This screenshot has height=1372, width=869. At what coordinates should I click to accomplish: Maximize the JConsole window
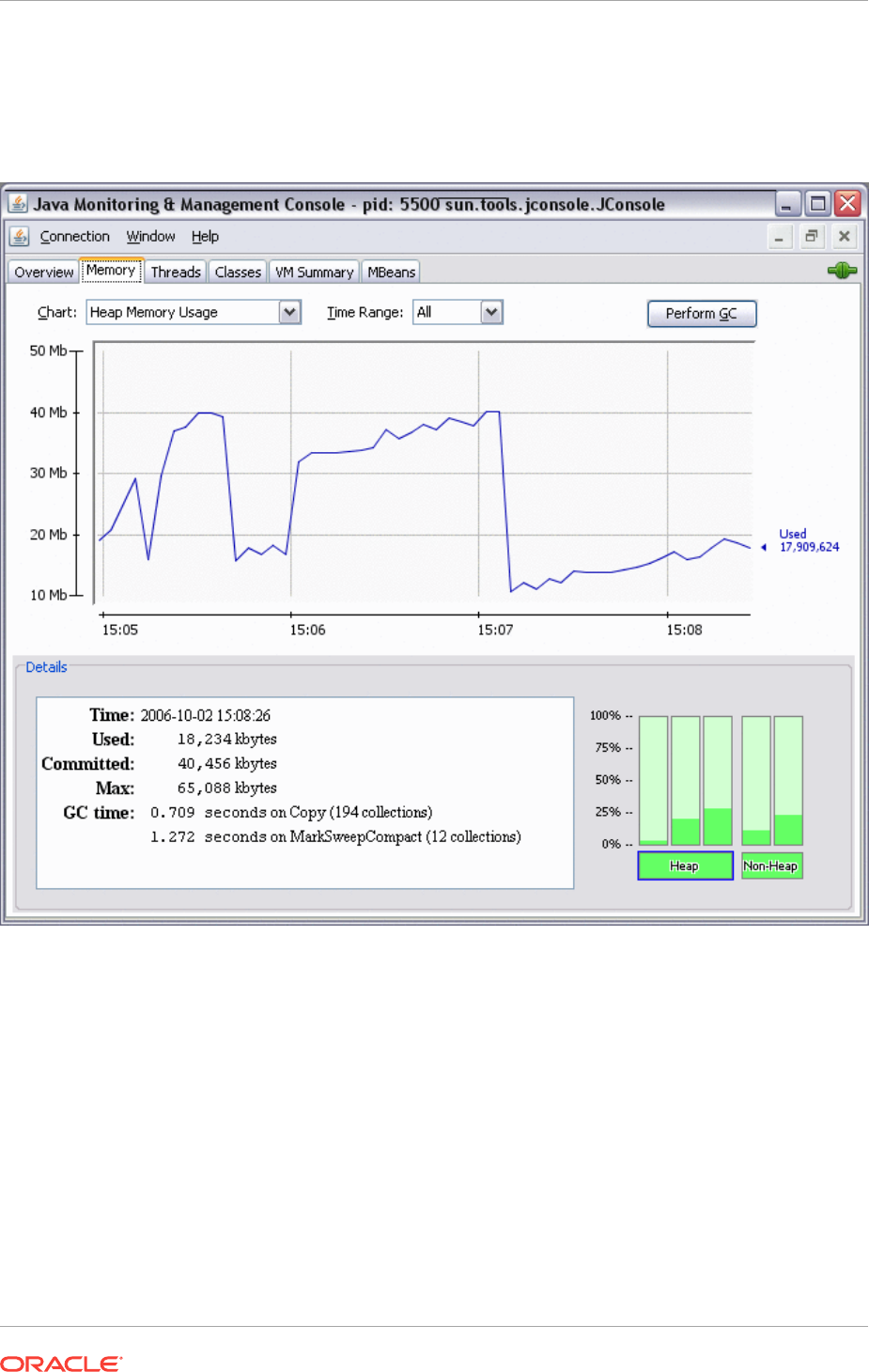pos(818,204)
